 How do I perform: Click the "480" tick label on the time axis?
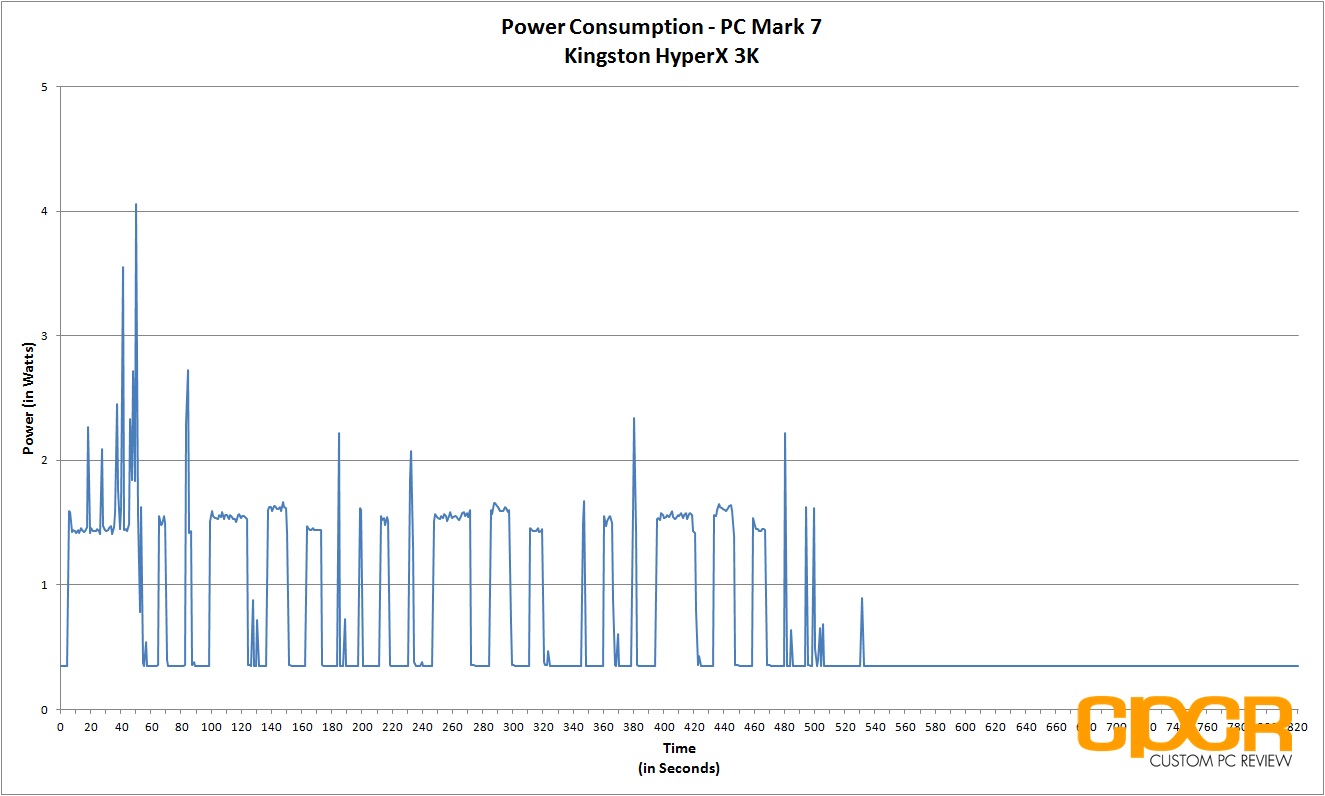click(785, 727)
